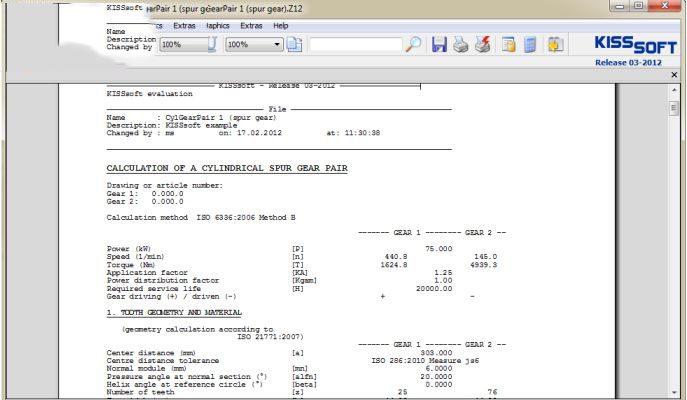This screenshot has height=400, width=687.
Task: Click '[beta]' symbol text
Action: 304,385
